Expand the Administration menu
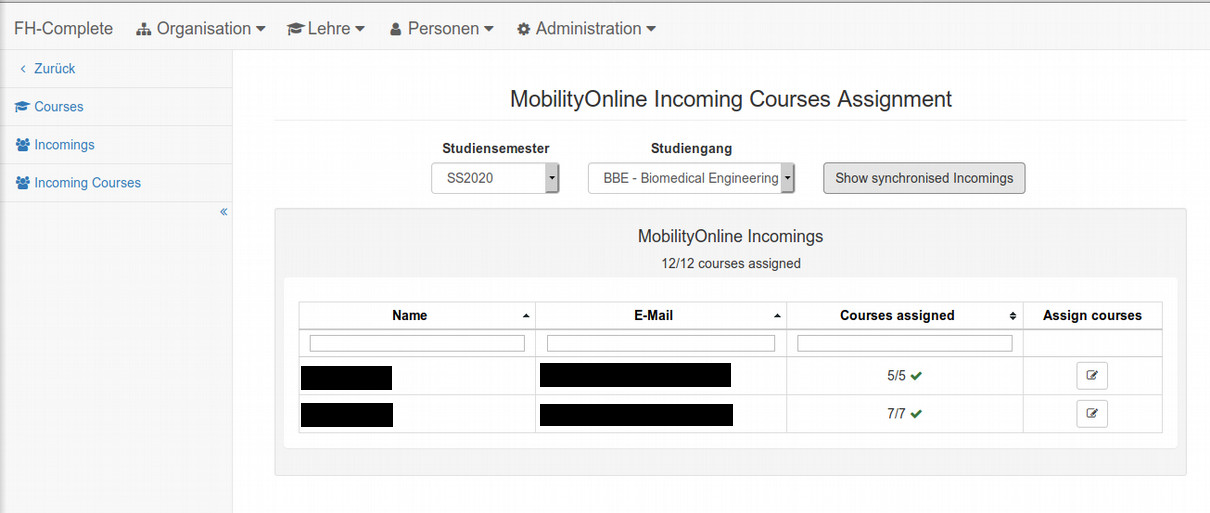Image resolution: width=1210 pixels, height=513 pixels. tap(586, 29)
